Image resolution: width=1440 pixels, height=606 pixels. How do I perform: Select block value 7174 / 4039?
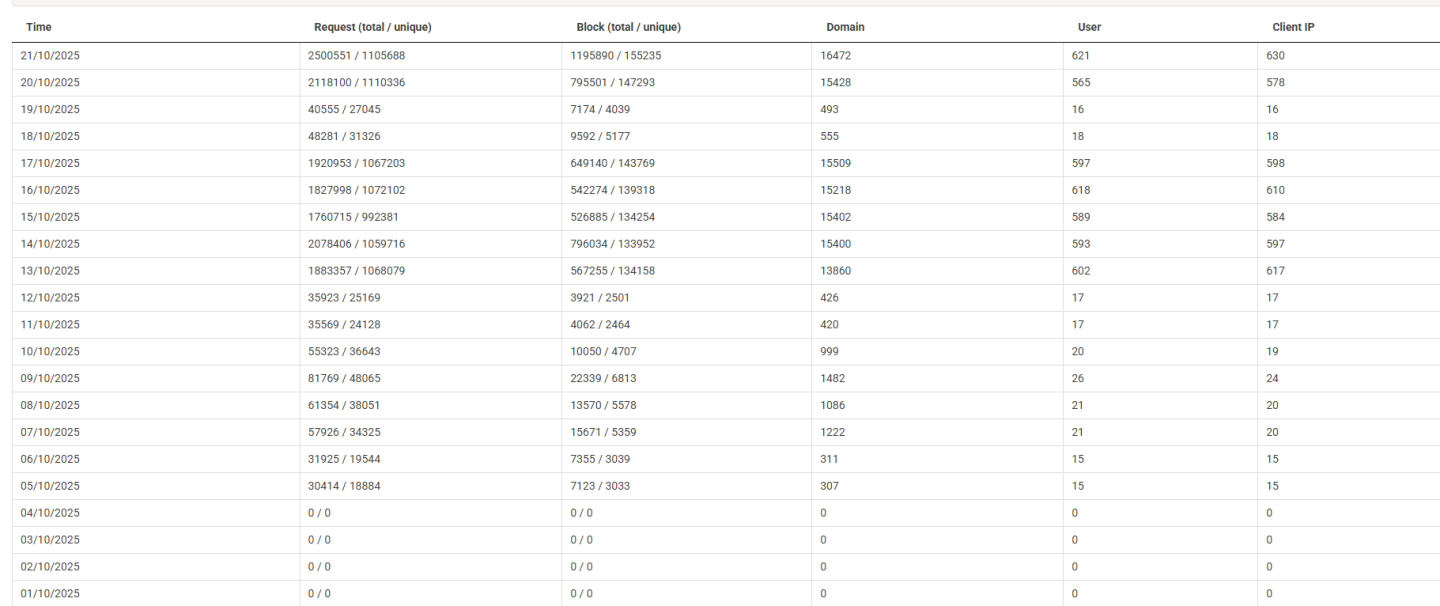(600, 109)
